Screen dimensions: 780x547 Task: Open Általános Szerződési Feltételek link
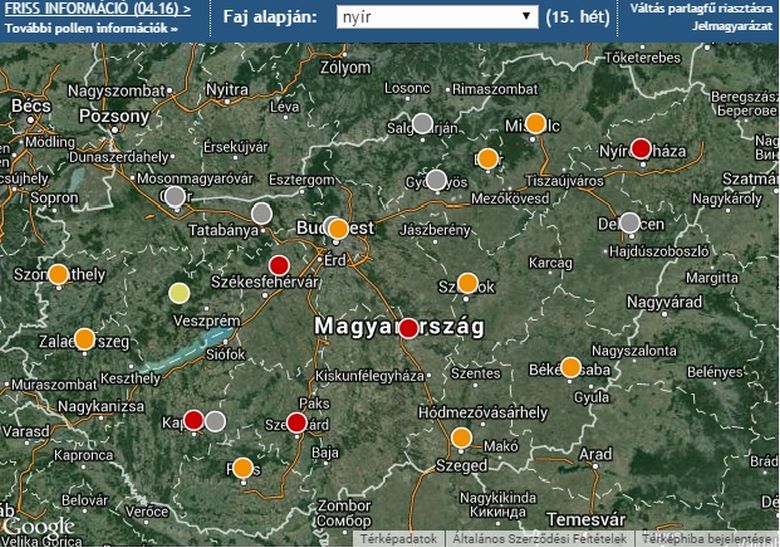(x=539, y=539)
